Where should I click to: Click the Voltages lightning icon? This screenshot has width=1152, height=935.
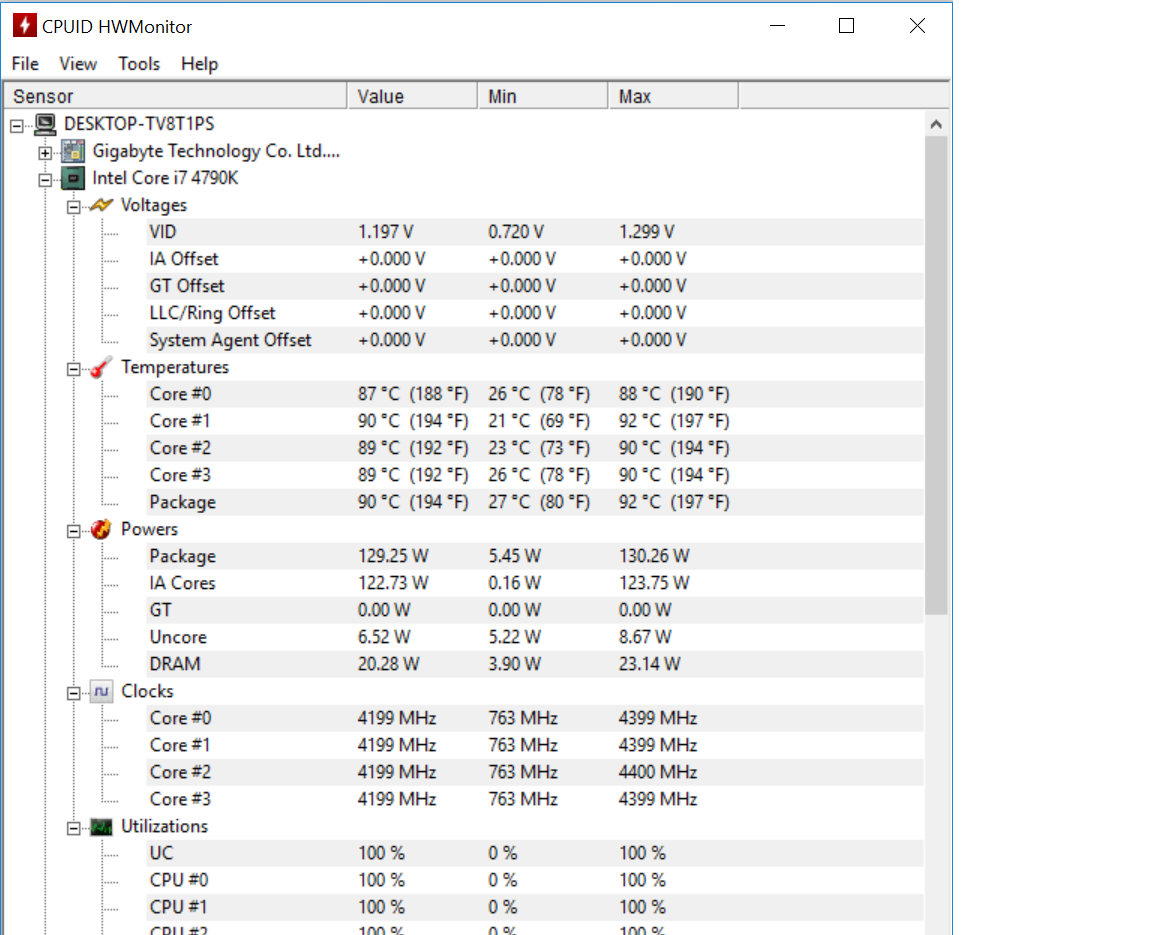[x=101, y=205]
